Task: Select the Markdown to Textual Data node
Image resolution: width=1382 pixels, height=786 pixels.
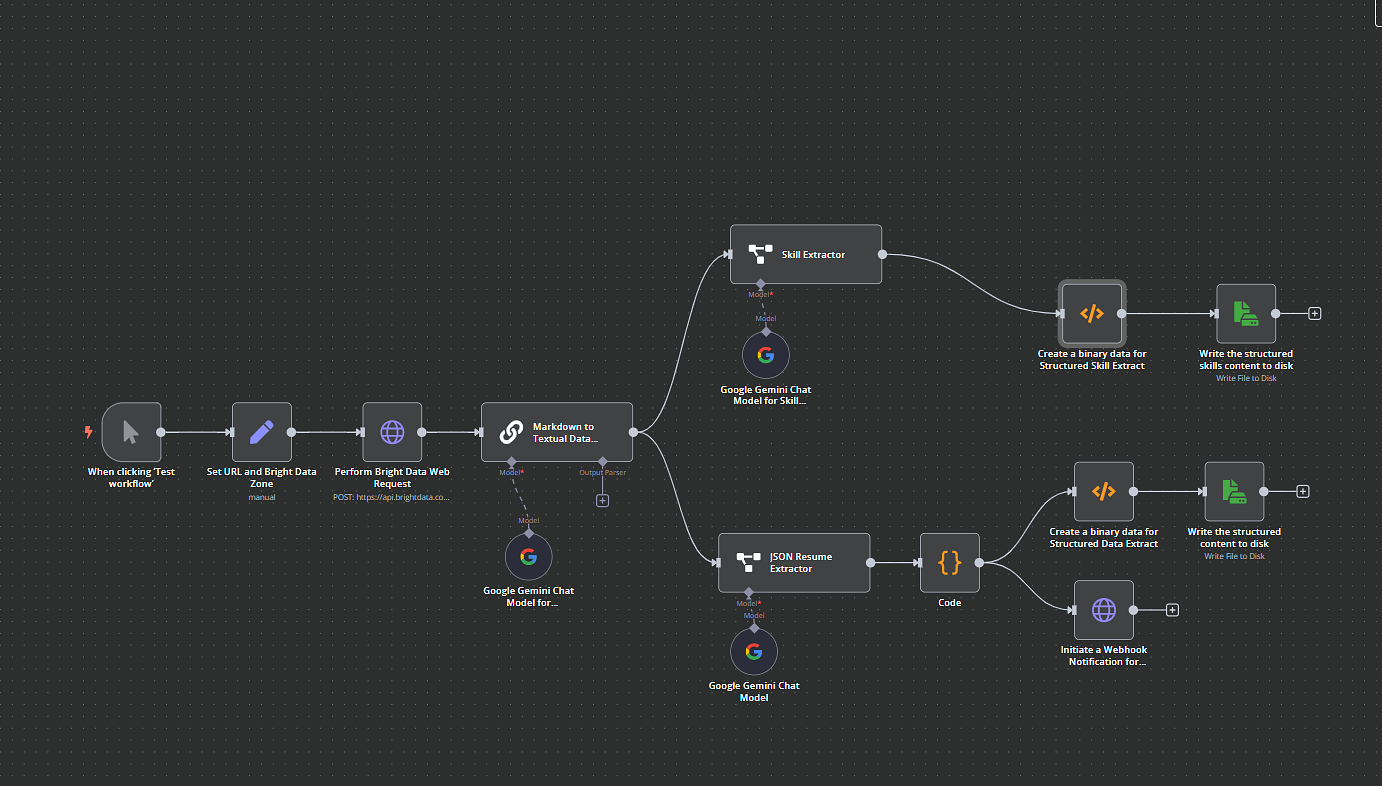Action: (x=556, y=432)
